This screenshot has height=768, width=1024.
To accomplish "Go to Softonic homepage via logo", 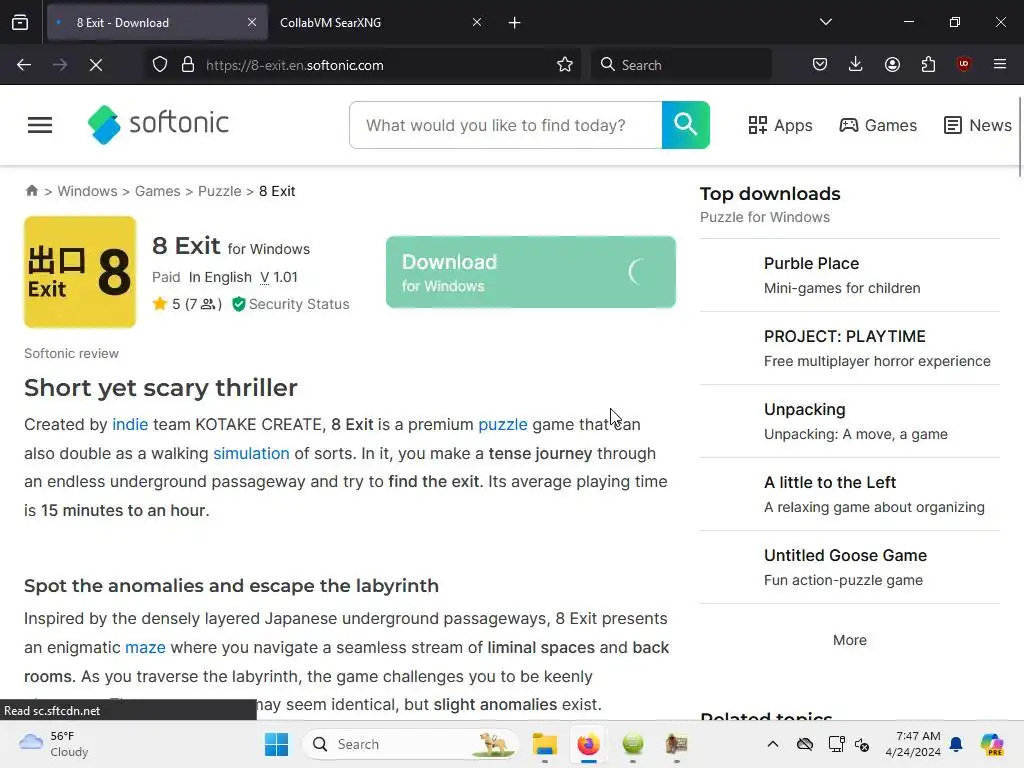I will point(158,124).
